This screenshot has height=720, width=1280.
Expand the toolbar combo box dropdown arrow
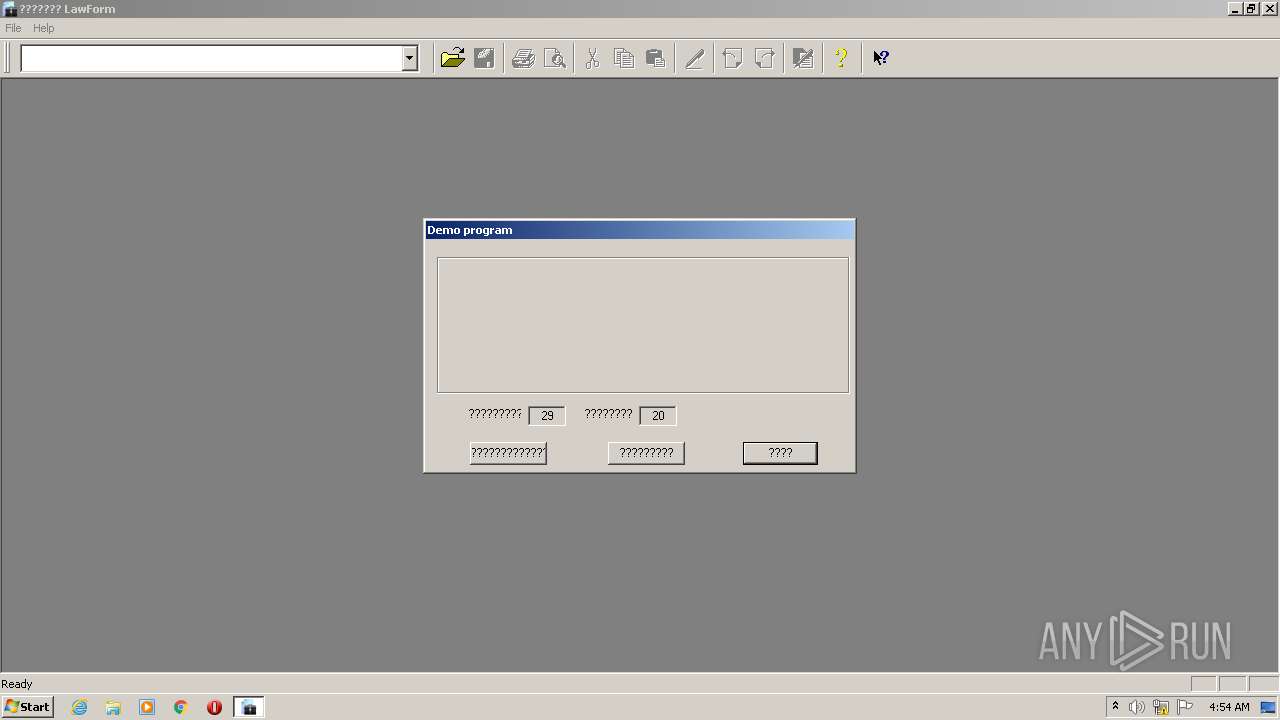(409, 59)
